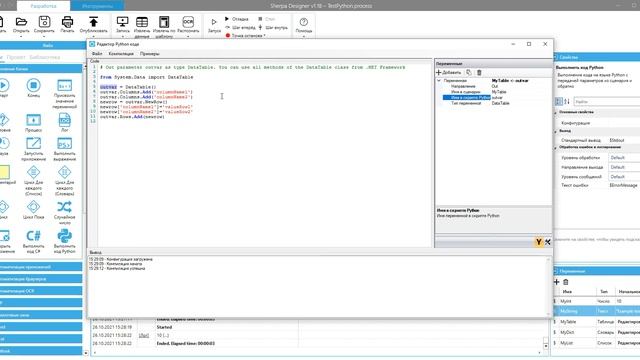Click the Help question-mark icon

pyautogui.click(x=304, y=22)
